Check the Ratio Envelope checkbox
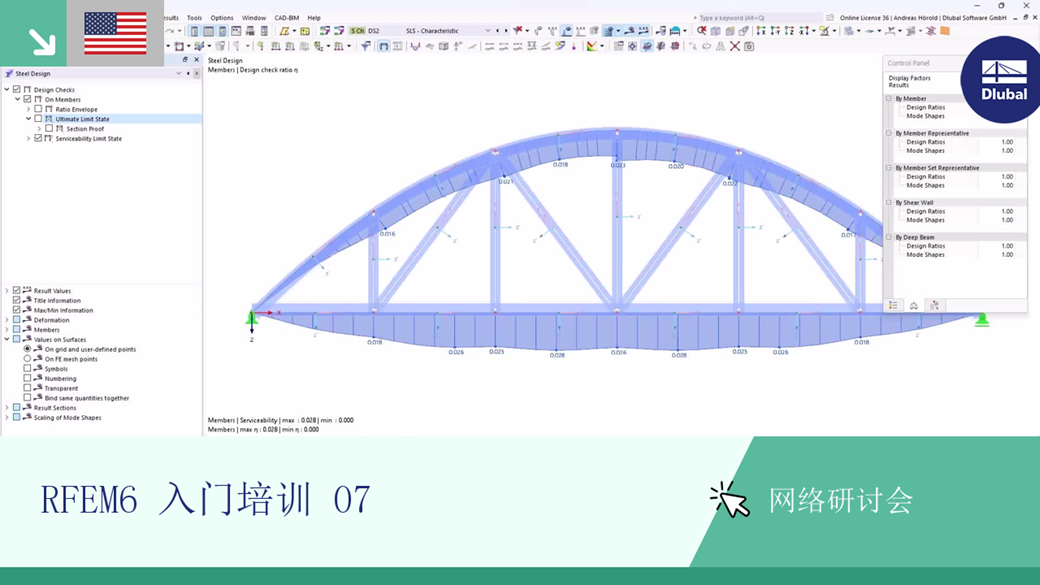 coord(38,109)
